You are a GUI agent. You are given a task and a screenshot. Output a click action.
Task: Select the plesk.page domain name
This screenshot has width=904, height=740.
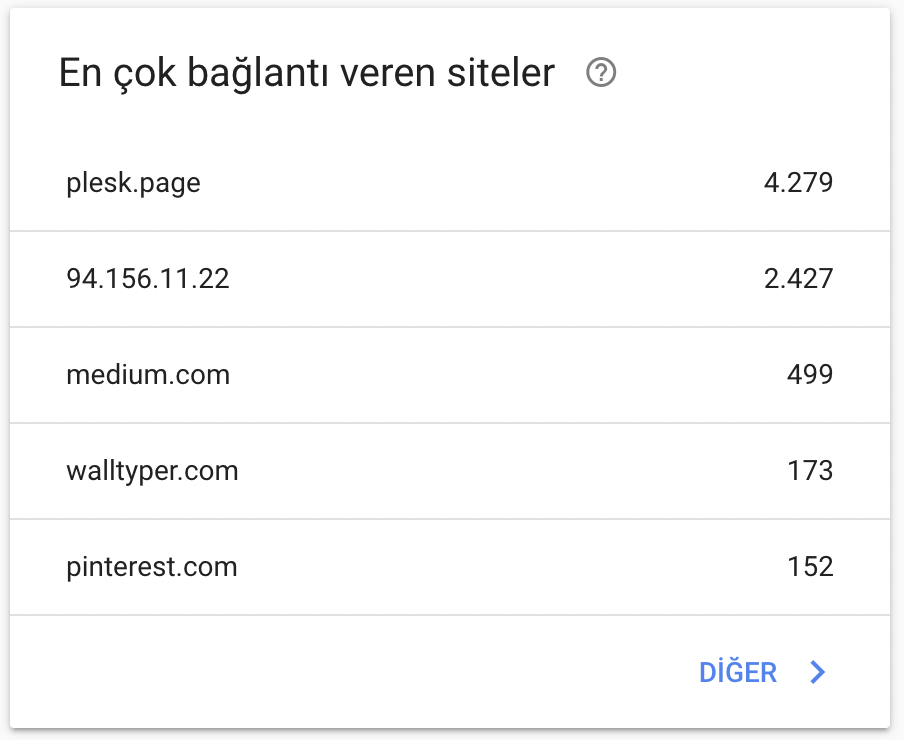pyautogui.click(x=133, y=183)
